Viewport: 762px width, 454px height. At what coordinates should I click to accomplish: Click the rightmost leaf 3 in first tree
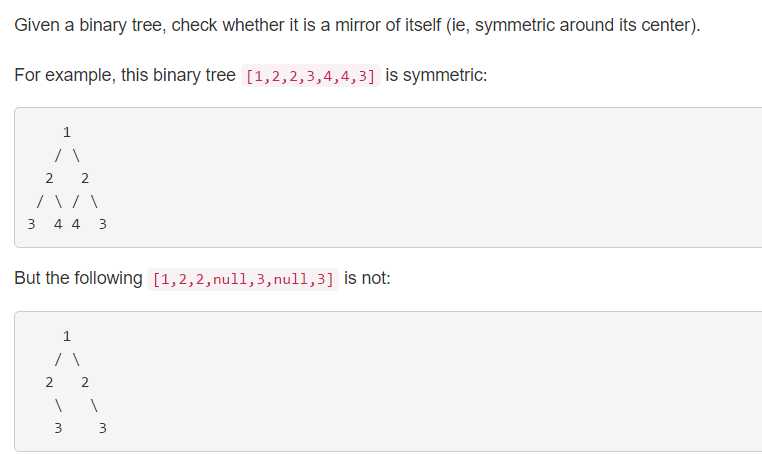coord(102,224)
